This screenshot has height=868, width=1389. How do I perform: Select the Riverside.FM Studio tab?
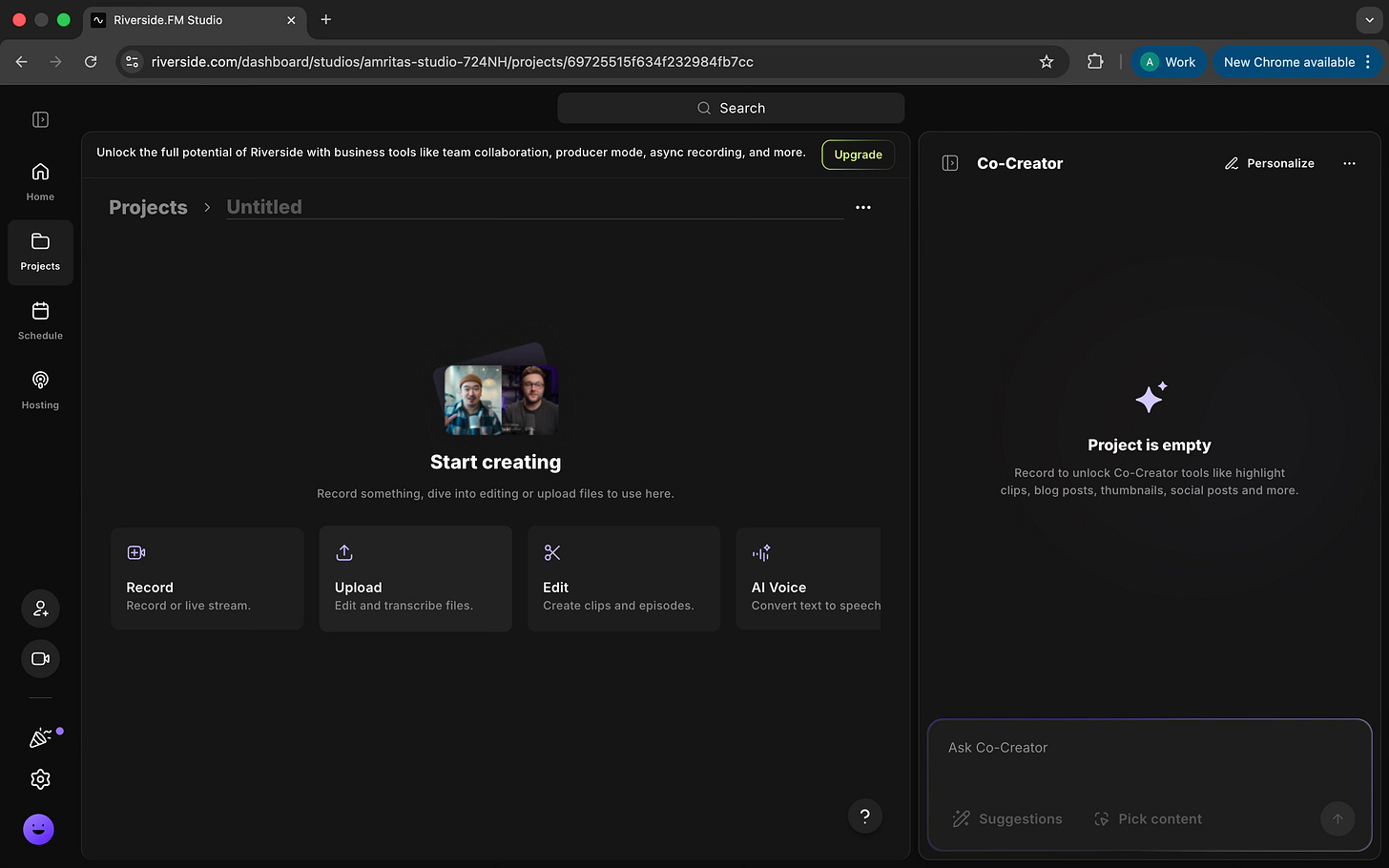click(x=194, y=19)
